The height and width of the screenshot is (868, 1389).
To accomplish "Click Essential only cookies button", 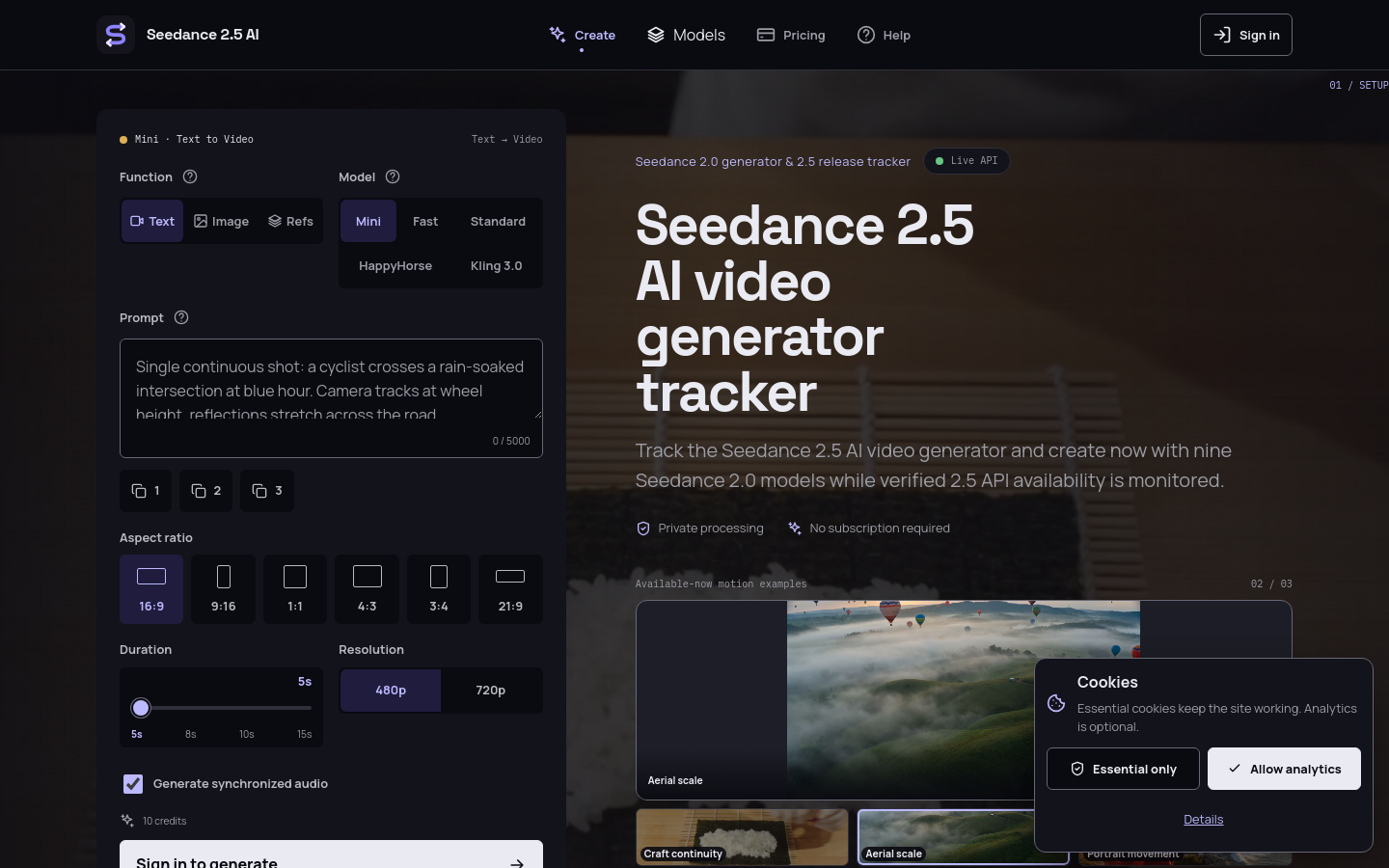I will pyautogui.click(x=1123, y=769).
